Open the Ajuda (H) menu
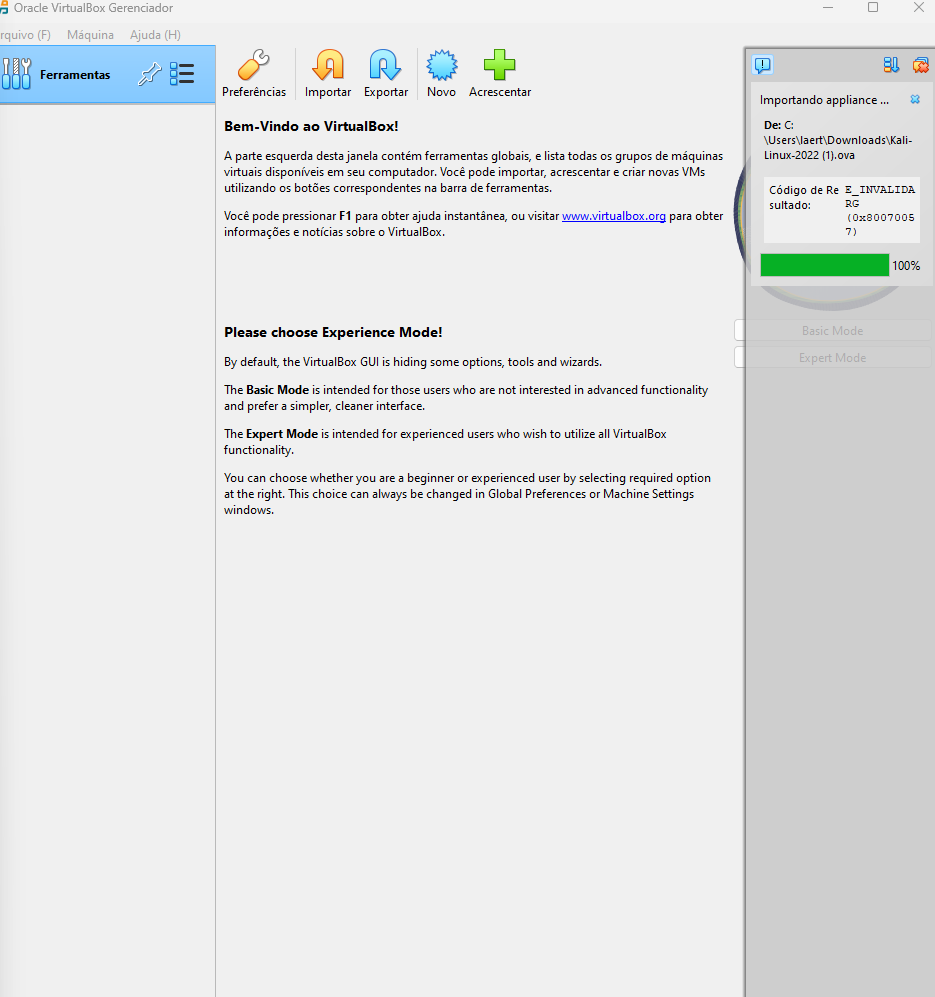This screenshot has width=935, height=997. (155, 35)
